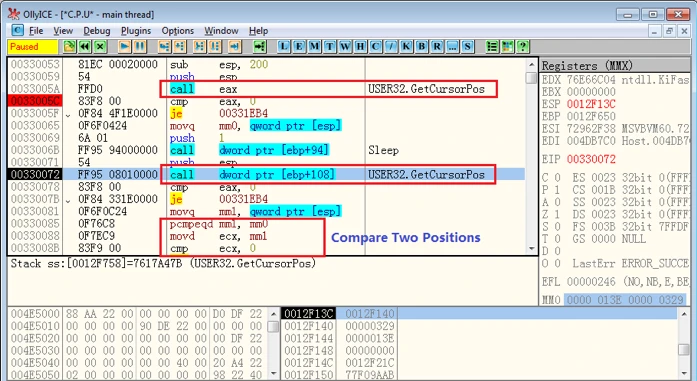The height and width of the screenshot is (381, 697).
Task: Select hex dump row 004E5000
Action: point(138,314)
